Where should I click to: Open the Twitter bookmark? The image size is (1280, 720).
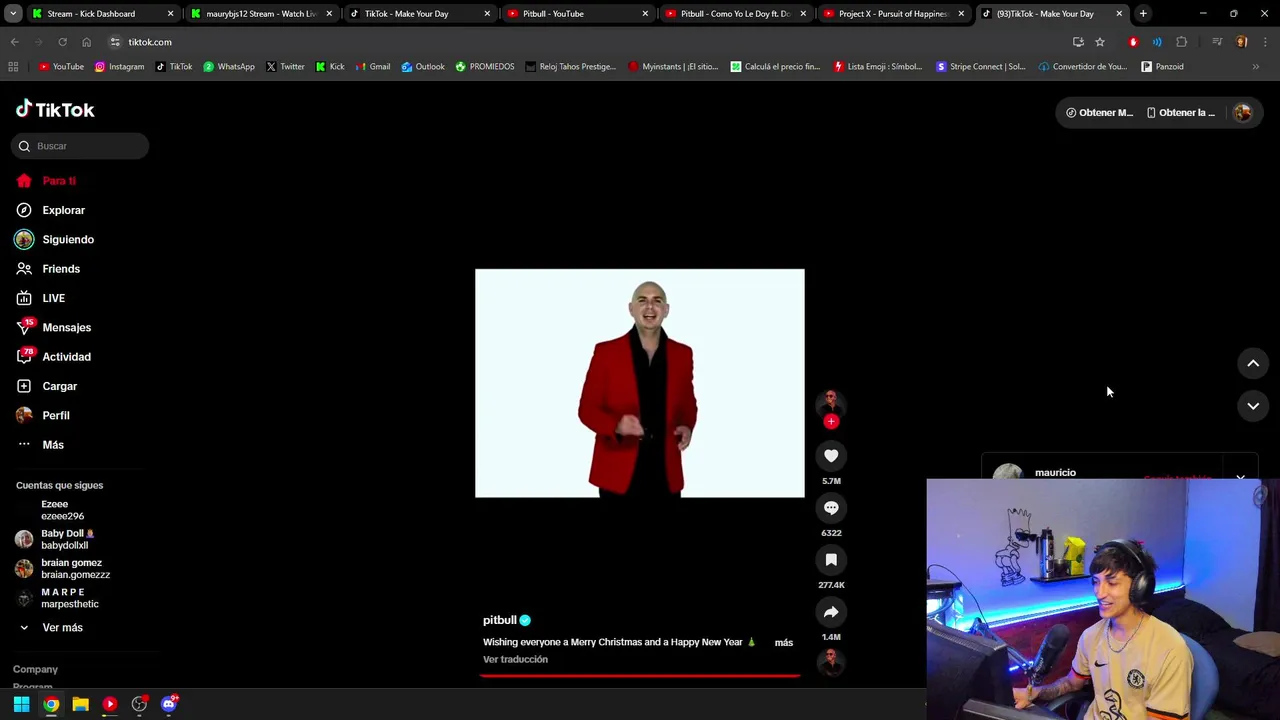click(x=285, y=67)
